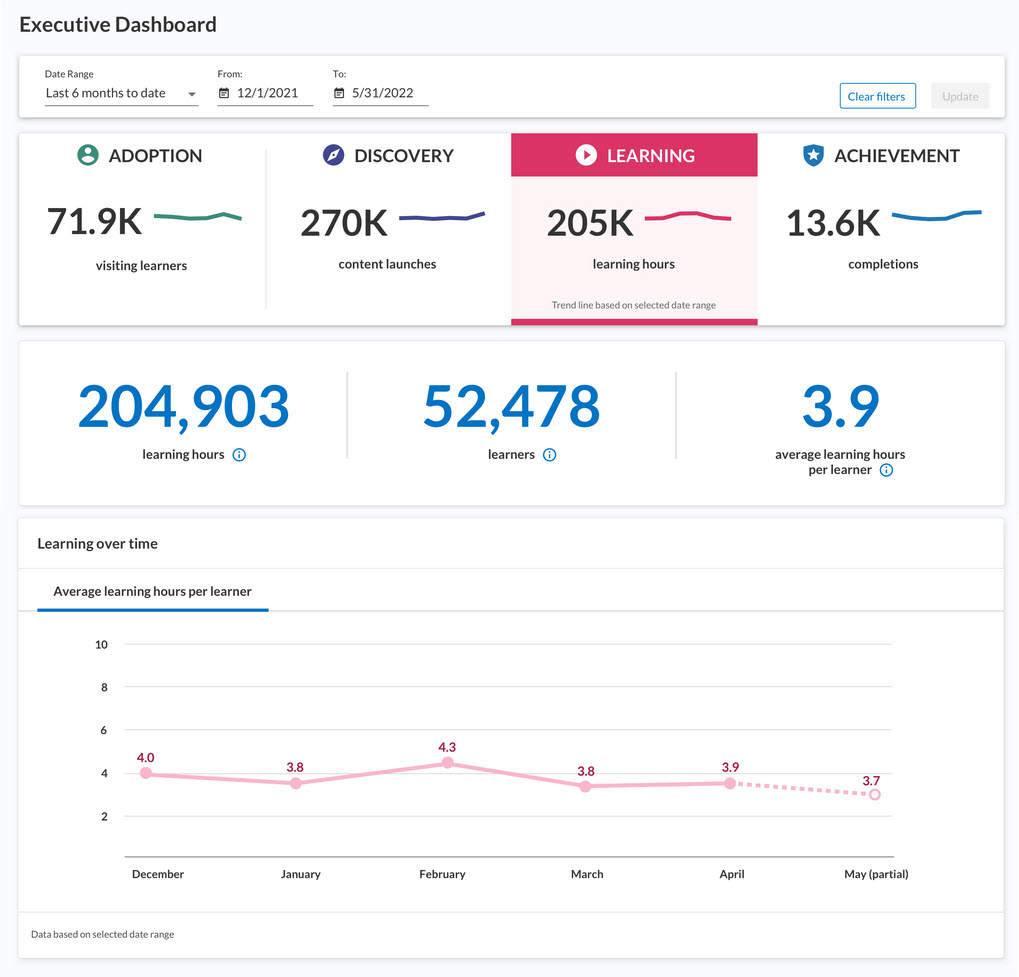Screen dimensions: 1019x977
Task: Click the Adoption person icon
Action: [x=88, y=155]
